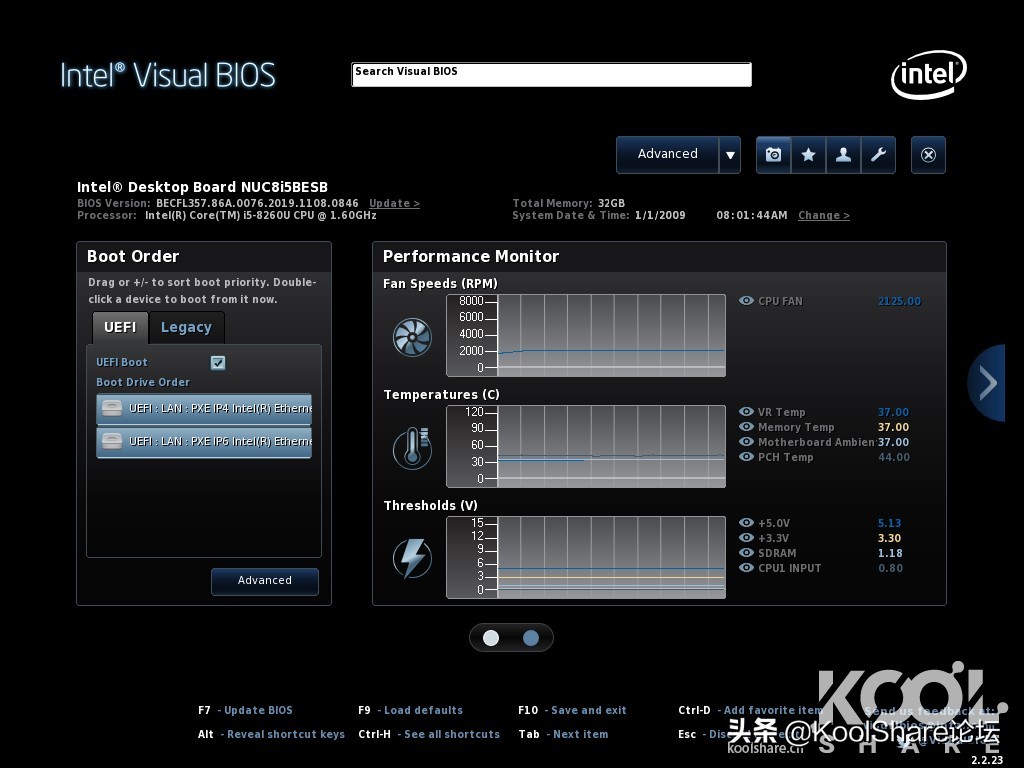Click the CPU FAN value 2125.00
Viewport: 1024px width, 768px height.
[899, 301]
